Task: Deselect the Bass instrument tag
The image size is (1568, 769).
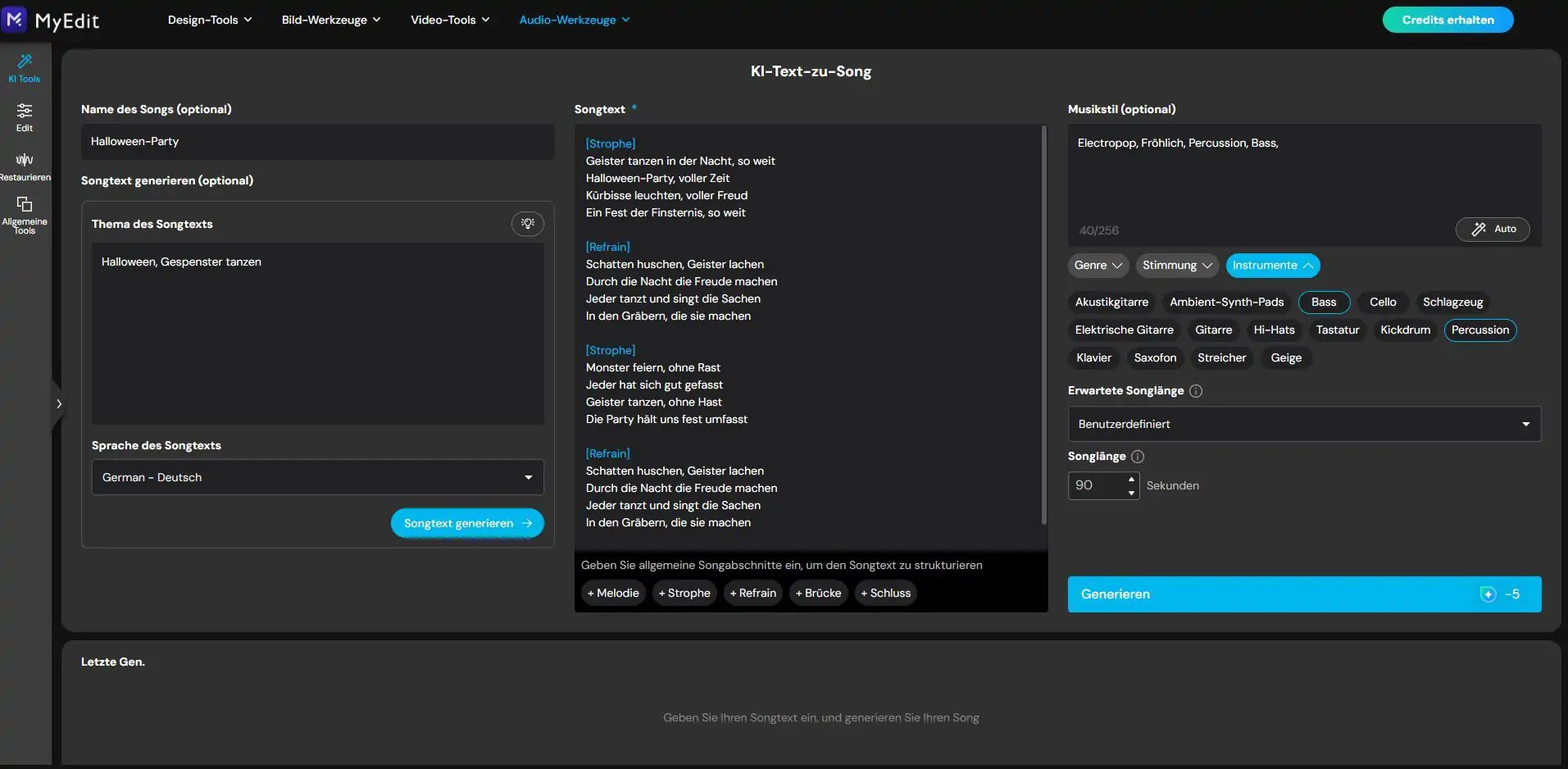Action: click(x=1324, y=303)
